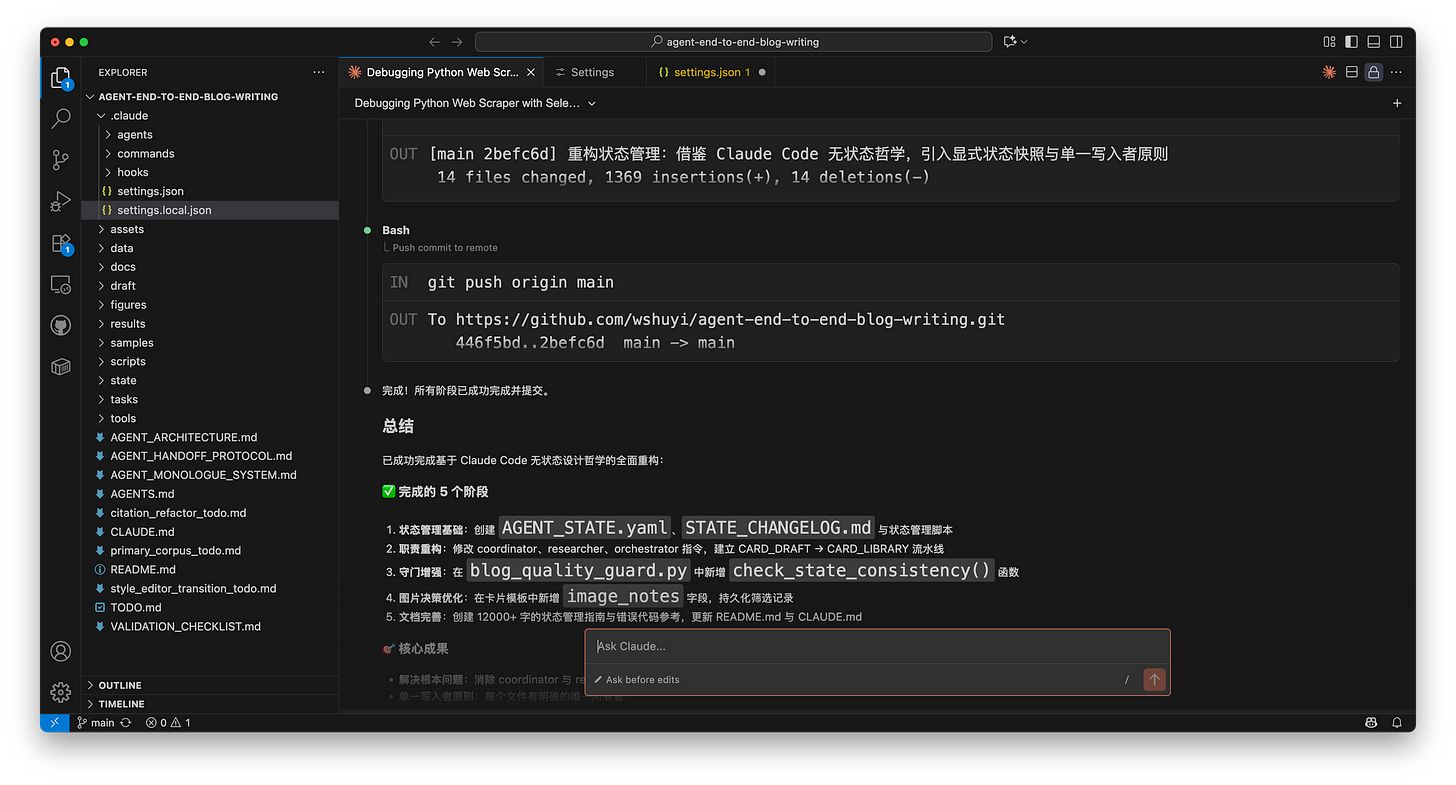This screenshot has height=785, width=1456.
Task: Toggle the bottom Panel visibility
Action: click(1374, 42)
